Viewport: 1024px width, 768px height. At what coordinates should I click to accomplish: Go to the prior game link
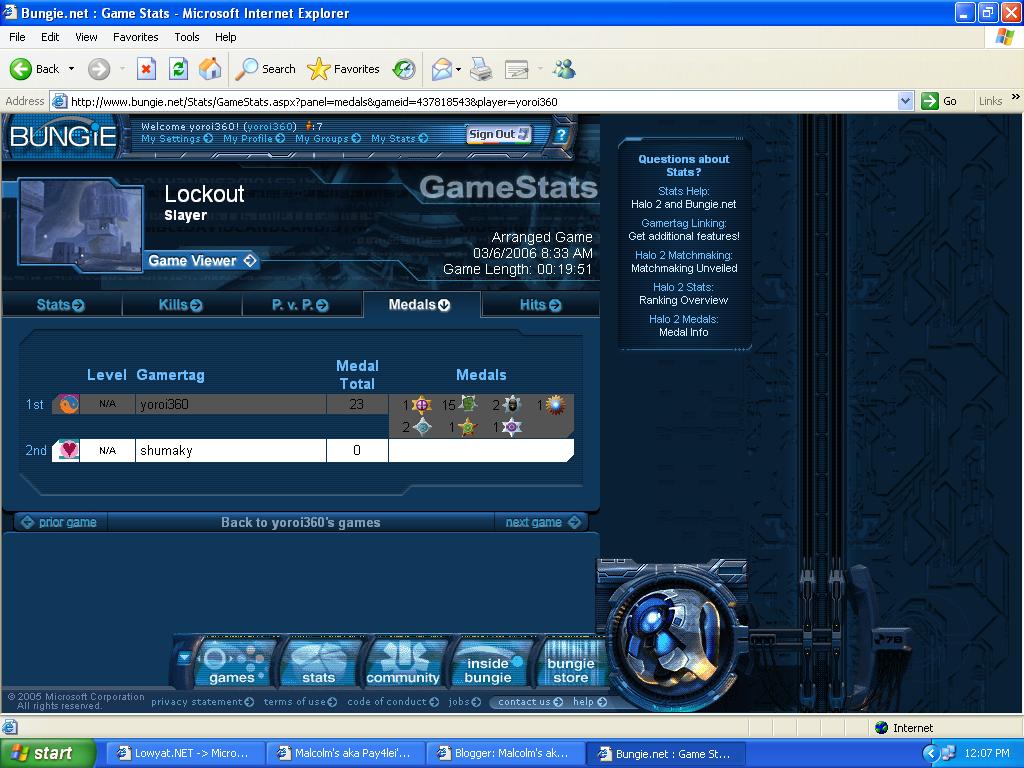click(x=59, y=522)
